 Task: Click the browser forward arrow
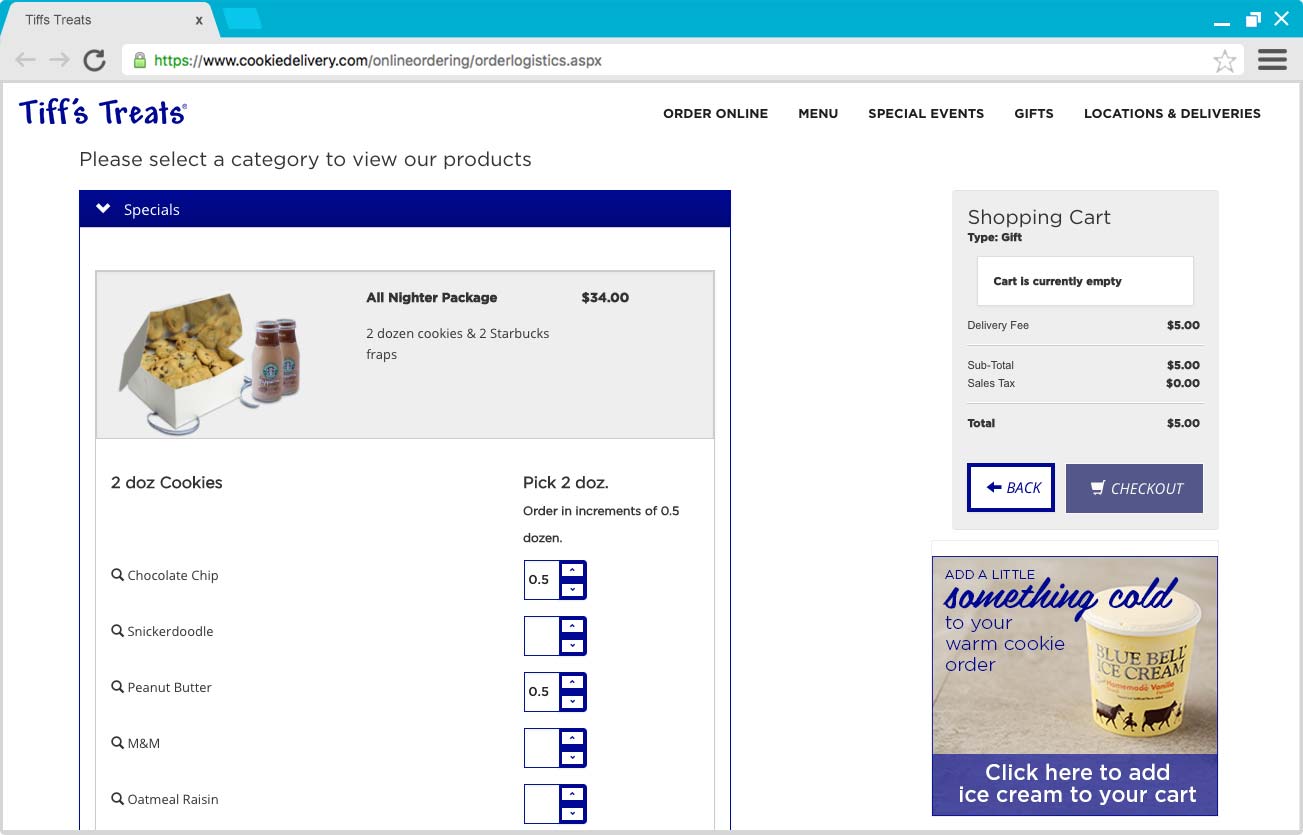tap(60, 60)
